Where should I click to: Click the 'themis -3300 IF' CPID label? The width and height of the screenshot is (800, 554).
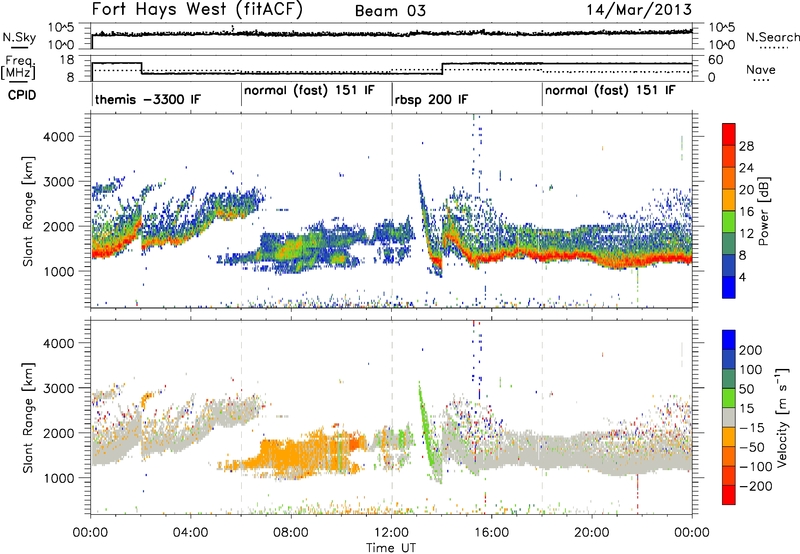(148, 99)
